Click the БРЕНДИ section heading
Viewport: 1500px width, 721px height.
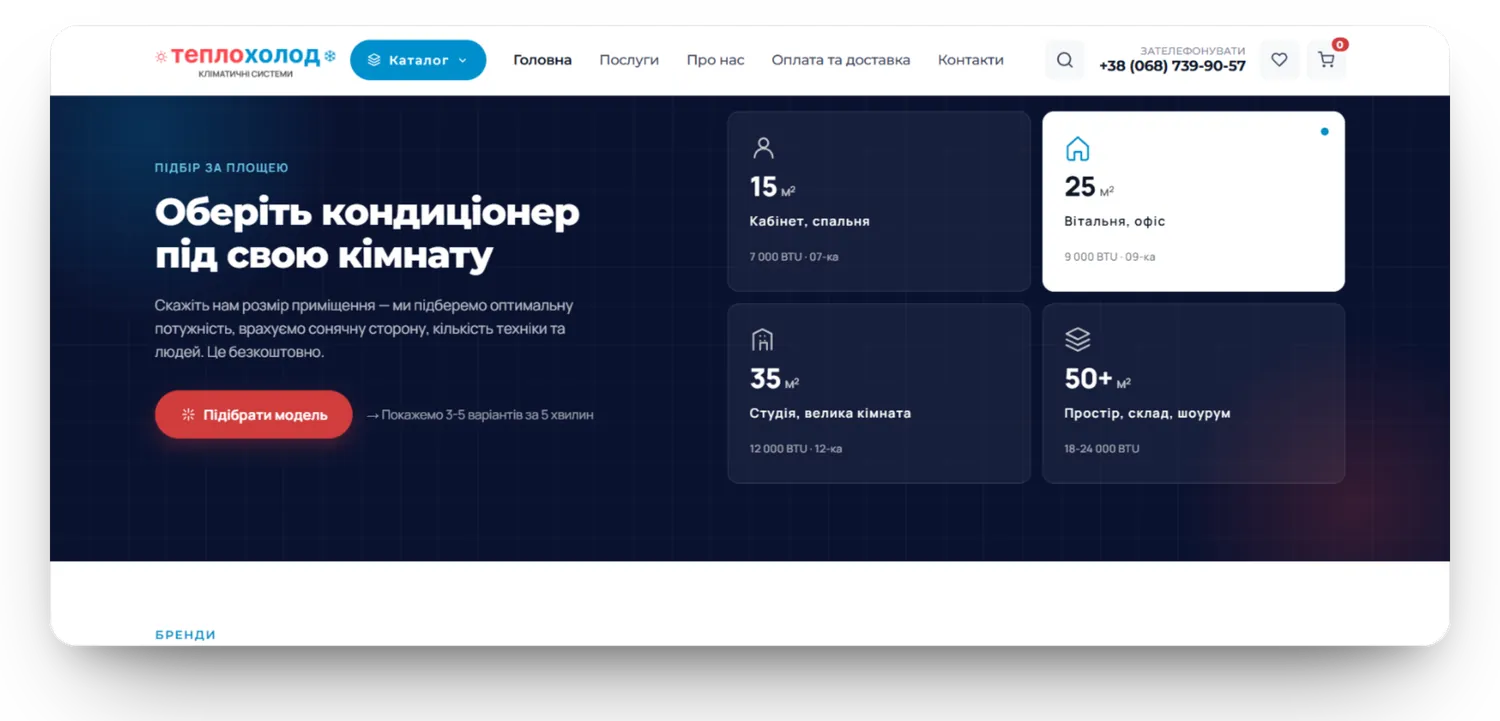pos(185,635)
